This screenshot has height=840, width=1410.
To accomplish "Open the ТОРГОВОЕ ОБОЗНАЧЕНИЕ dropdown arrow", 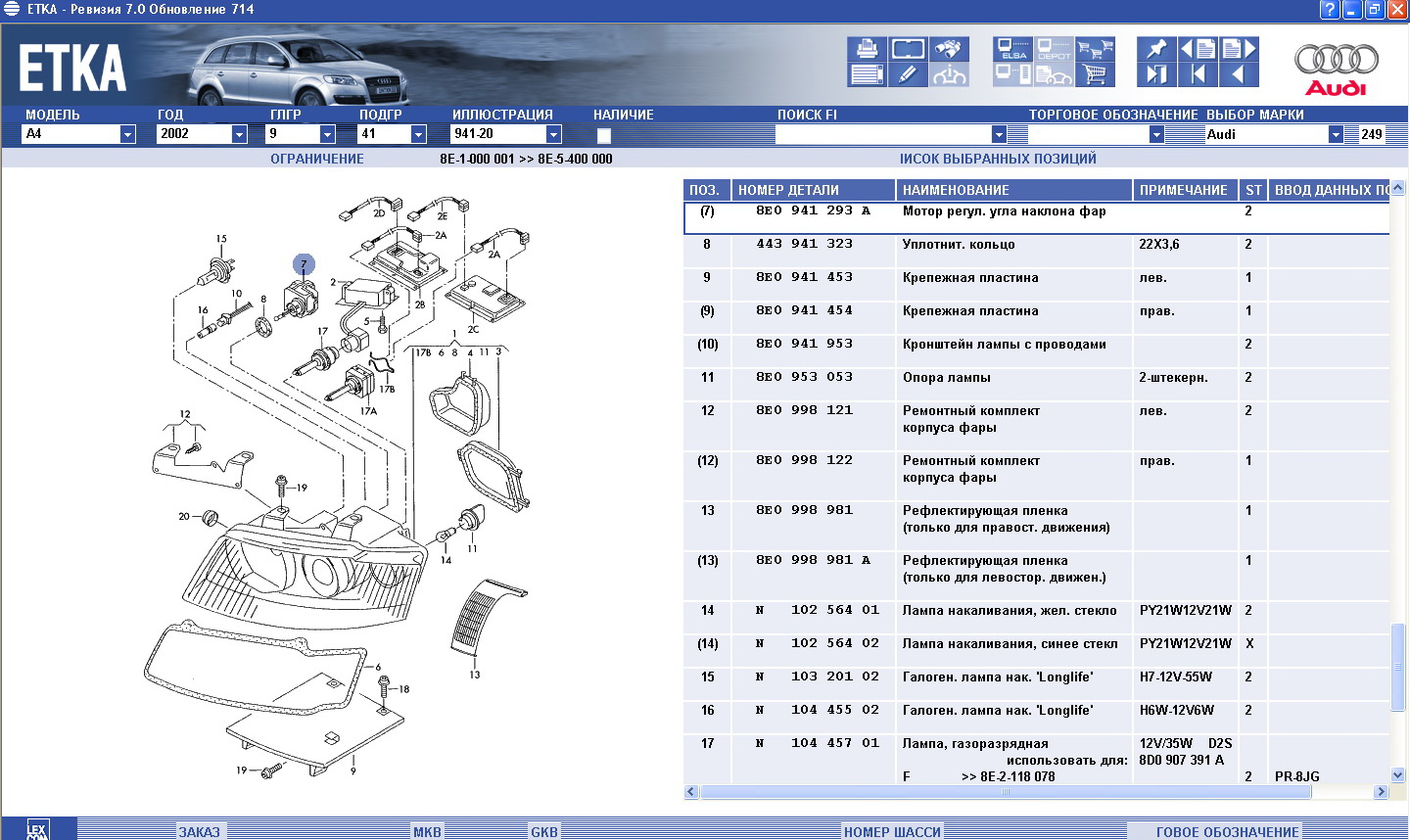I will tap(1156, 134).
